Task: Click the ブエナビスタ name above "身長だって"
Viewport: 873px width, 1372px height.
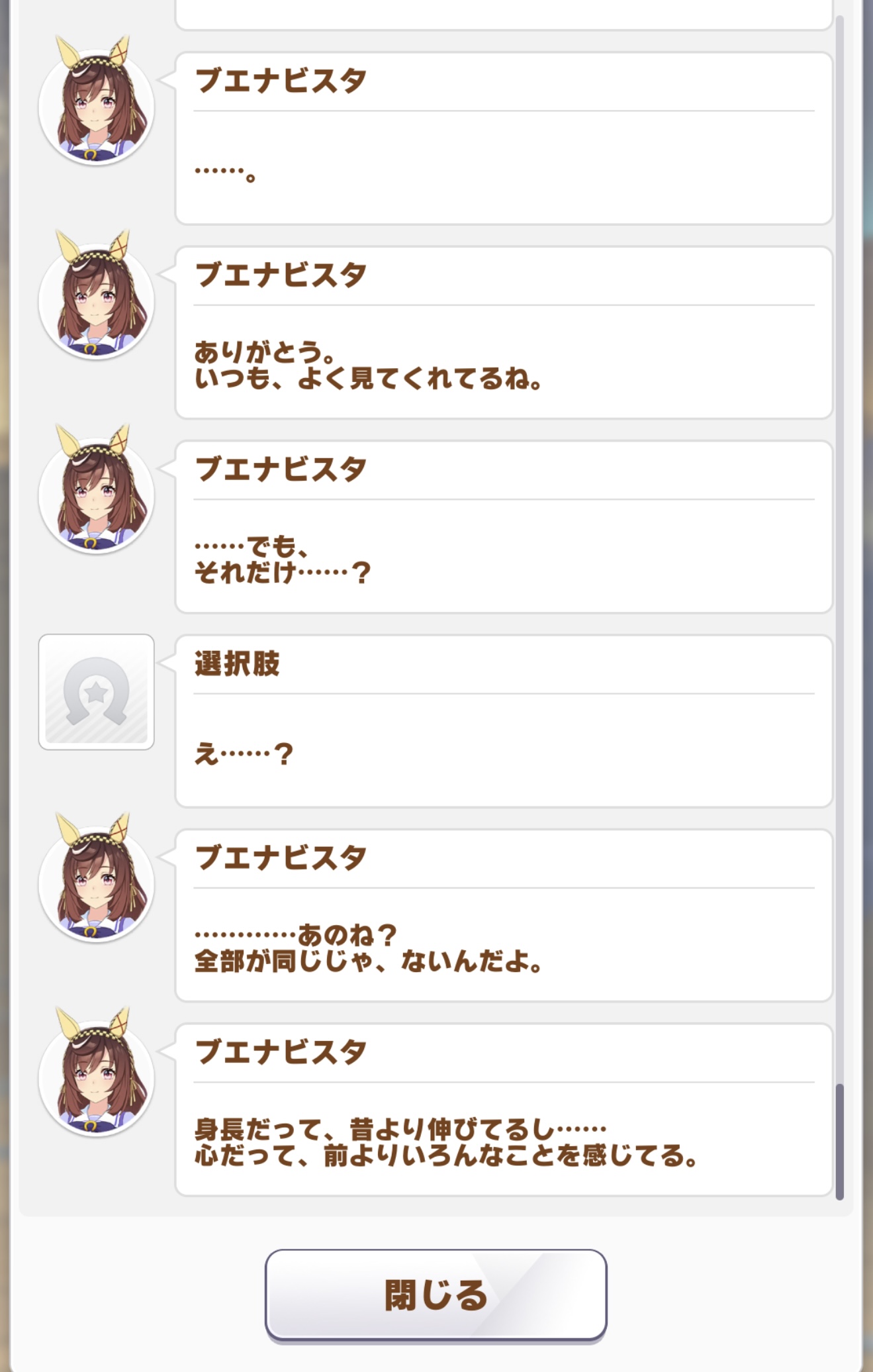Action: tap(281, 1052)
